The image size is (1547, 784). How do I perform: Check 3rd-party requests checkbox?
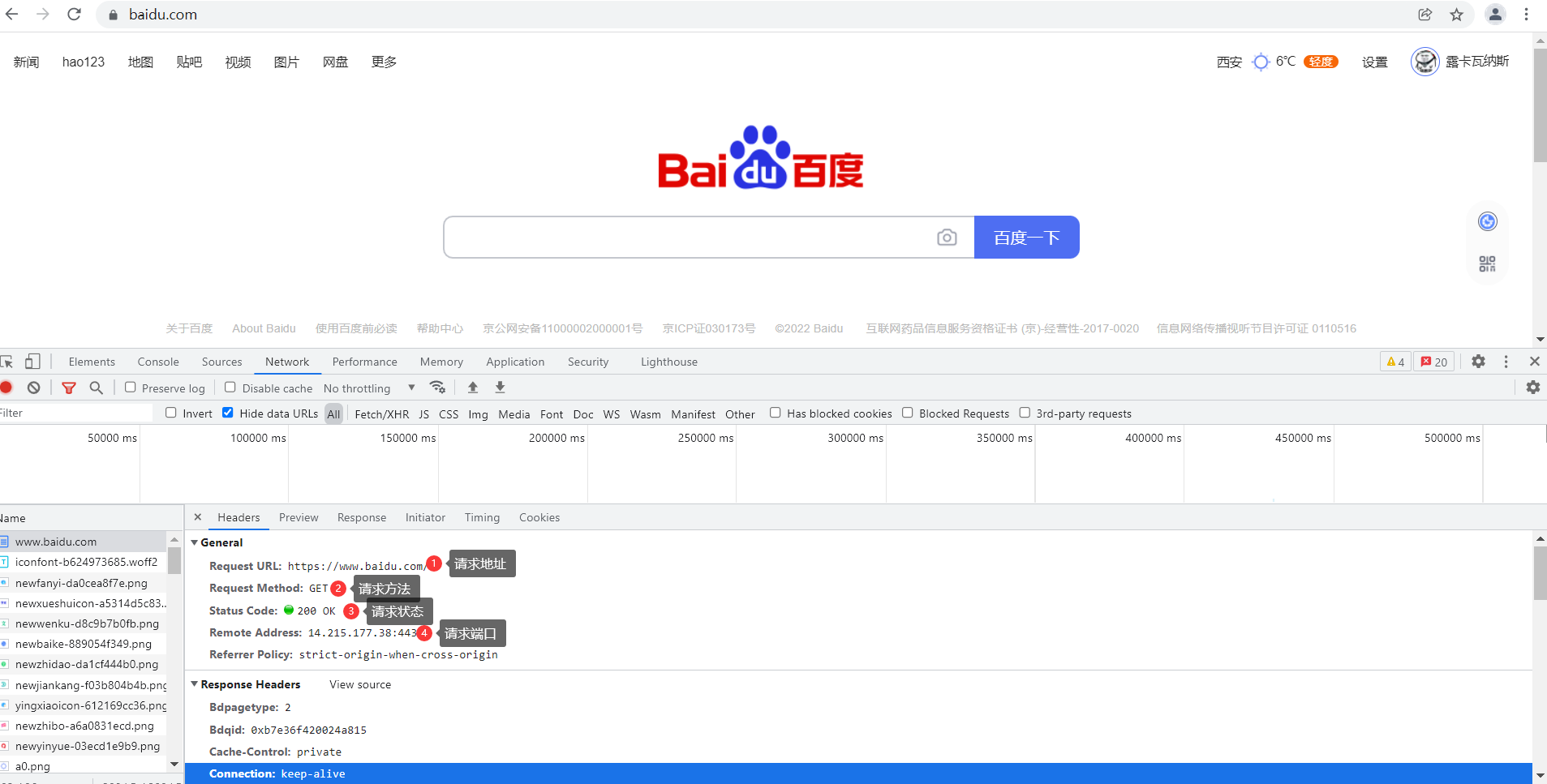point(1025,413)
